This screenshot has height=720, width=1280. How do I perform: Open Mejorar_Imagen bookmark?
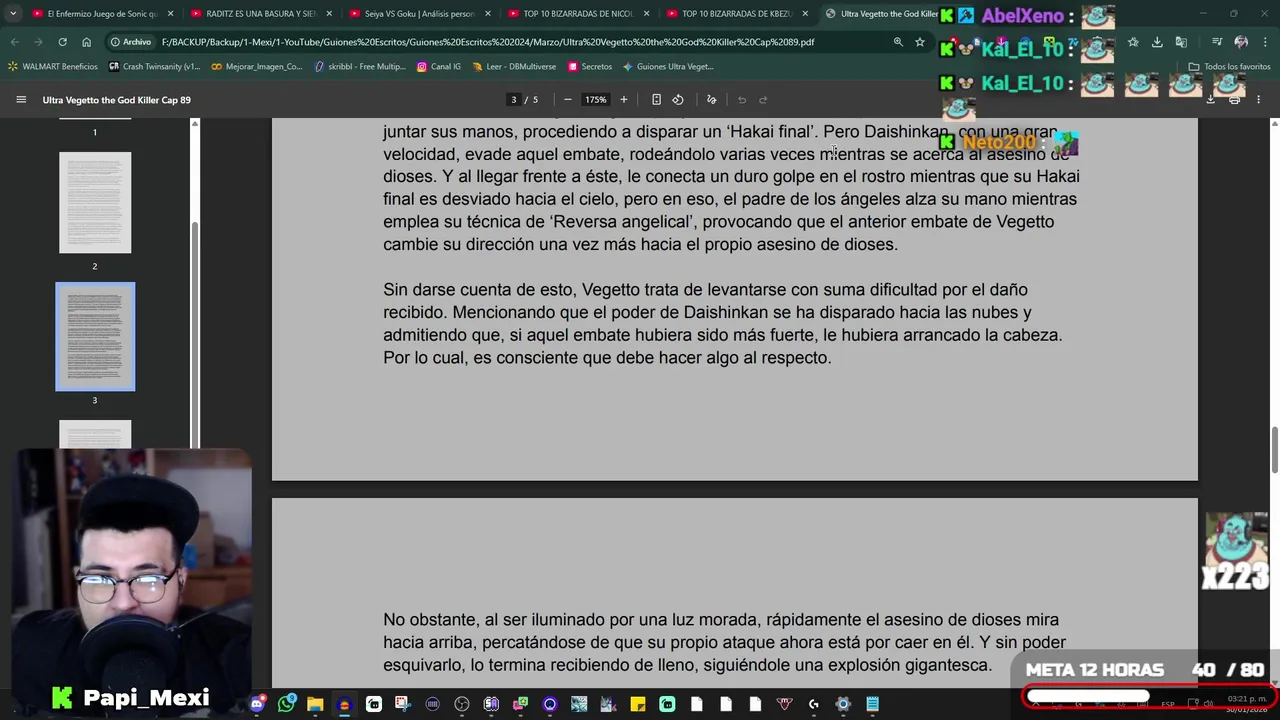pos(257,67)
